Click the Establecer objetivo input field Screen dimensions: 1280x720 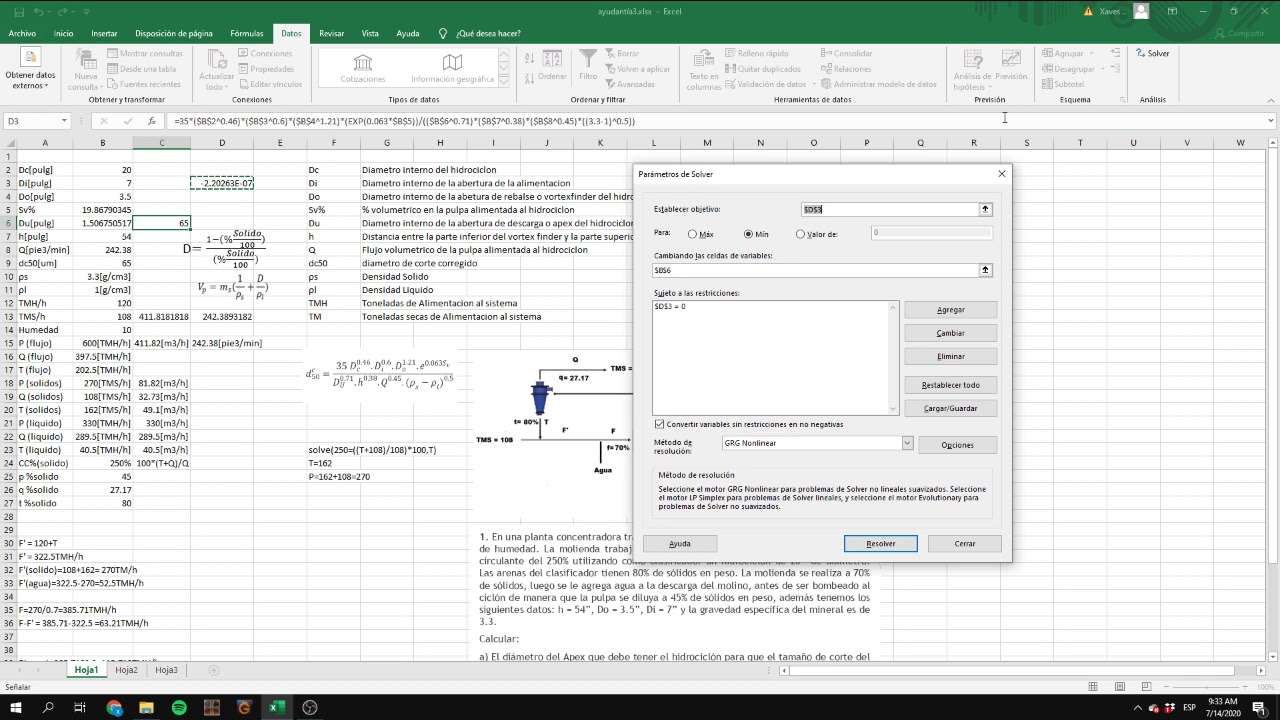point(890,209)
